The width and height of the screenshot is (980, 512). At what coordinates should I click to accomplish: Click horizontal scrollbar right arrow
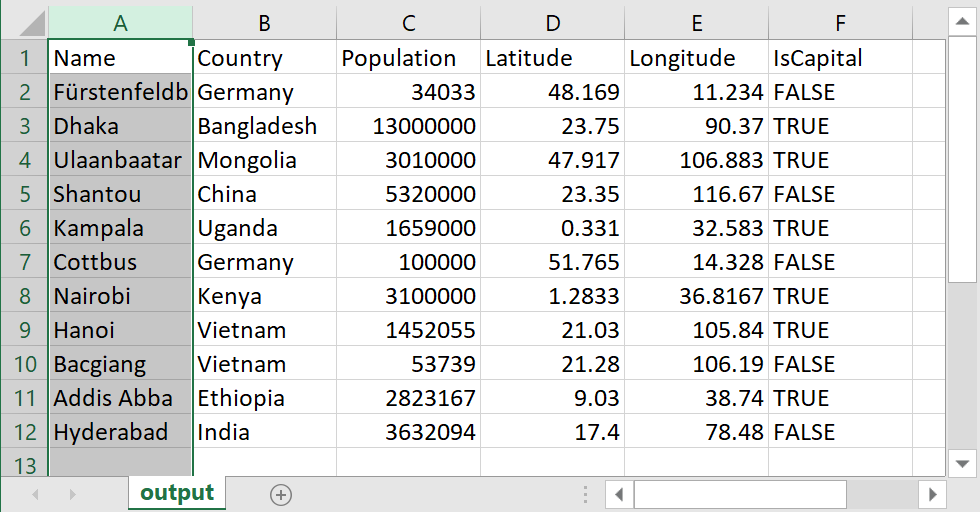932,494
